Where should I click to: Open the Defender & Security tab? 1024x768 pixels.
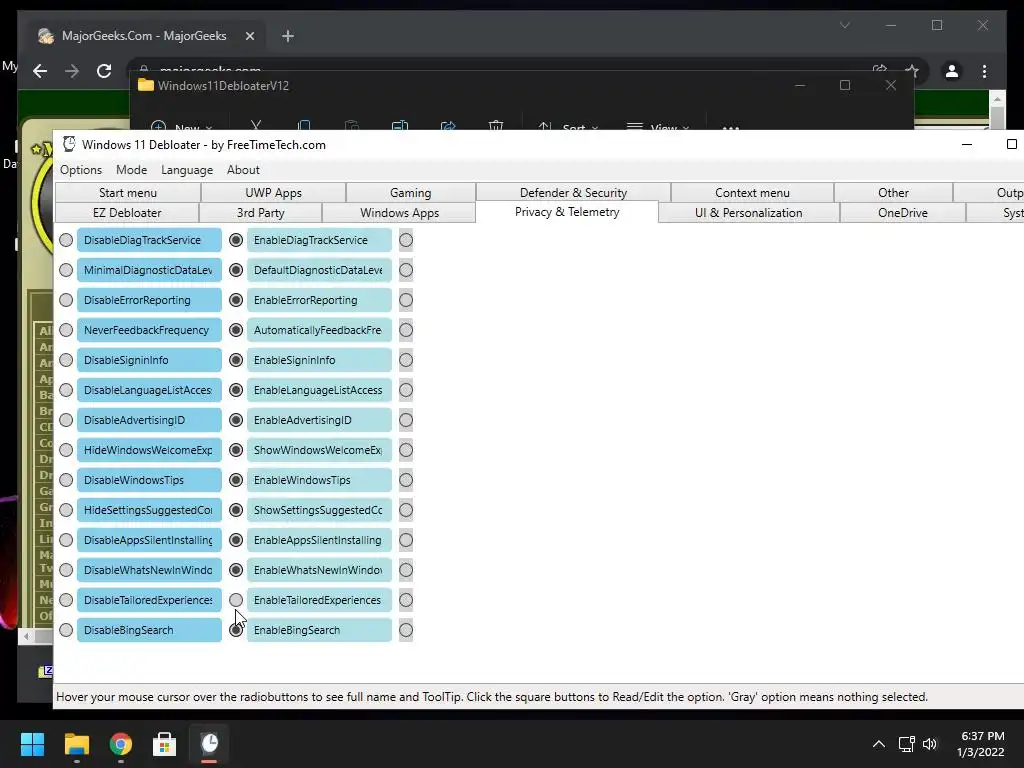click(573, 193)
